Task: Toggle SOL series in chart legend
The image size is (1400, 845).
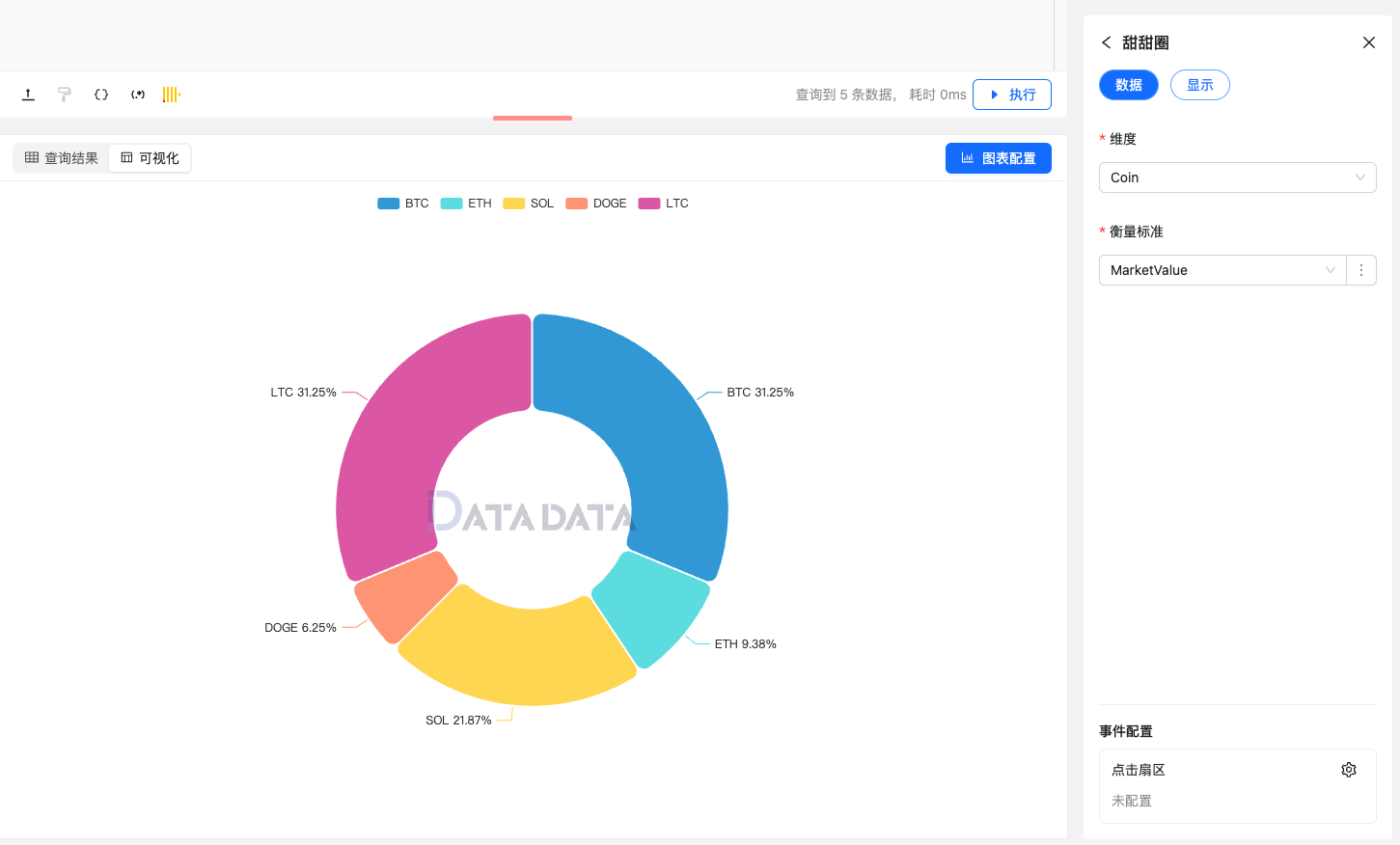Action: [x=529, y=204]
